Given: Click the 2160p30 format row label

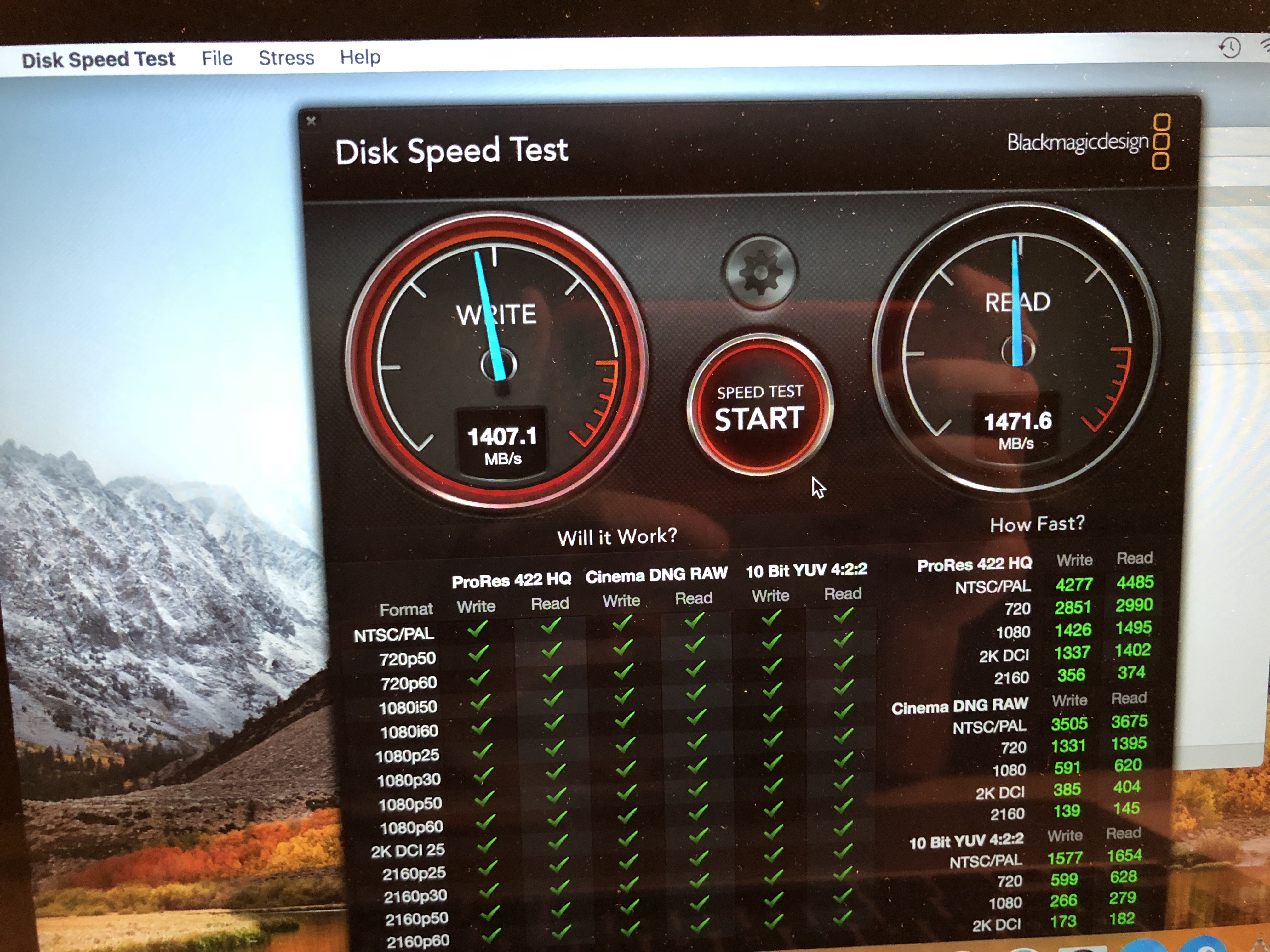Looking at the screenshot, I should [x=415, y=896].
